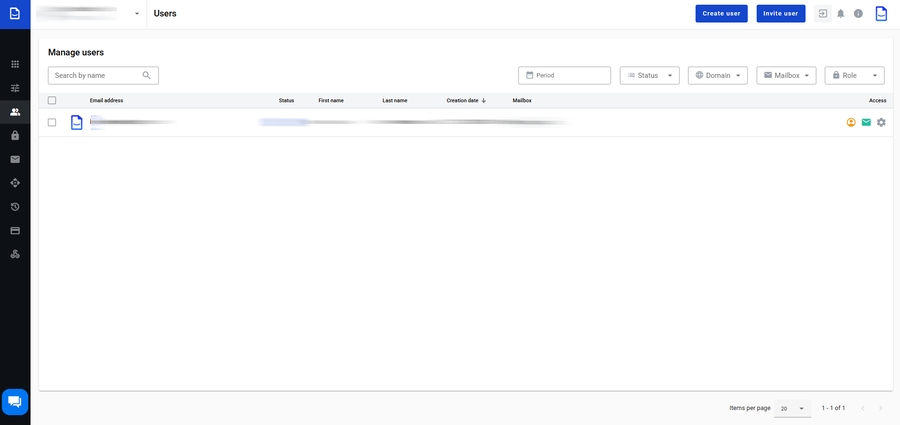The image size is (900, 425).
Task: Open the credit card billing sidebar icon
Action: tap(15, 230)
